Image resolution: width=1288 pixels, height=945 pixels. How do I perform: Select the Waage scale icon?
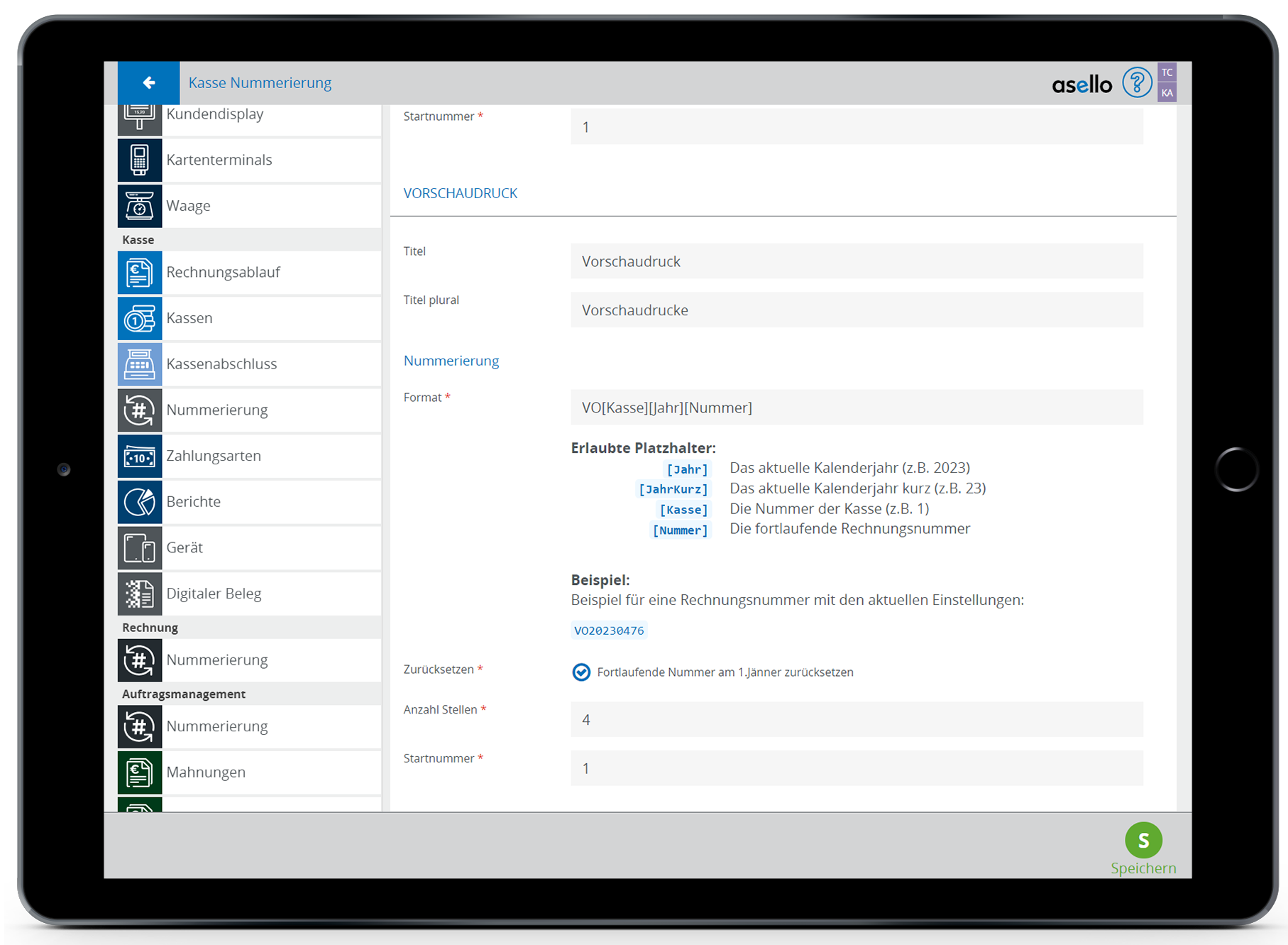click(x=140, y=206)
